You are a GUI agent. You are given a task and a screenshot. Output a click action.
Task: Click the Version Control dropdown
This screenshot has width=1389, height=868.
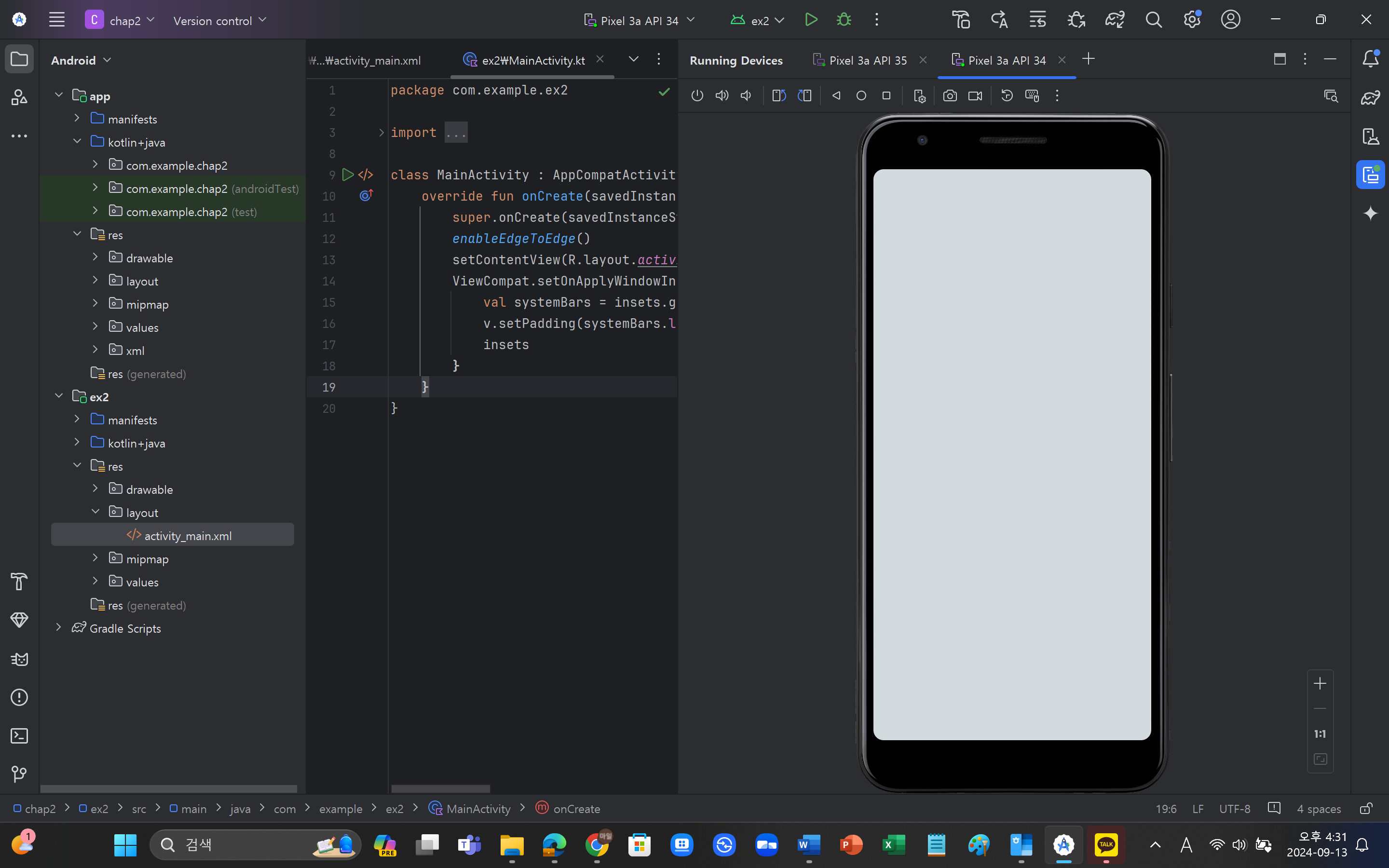point(220,20)
